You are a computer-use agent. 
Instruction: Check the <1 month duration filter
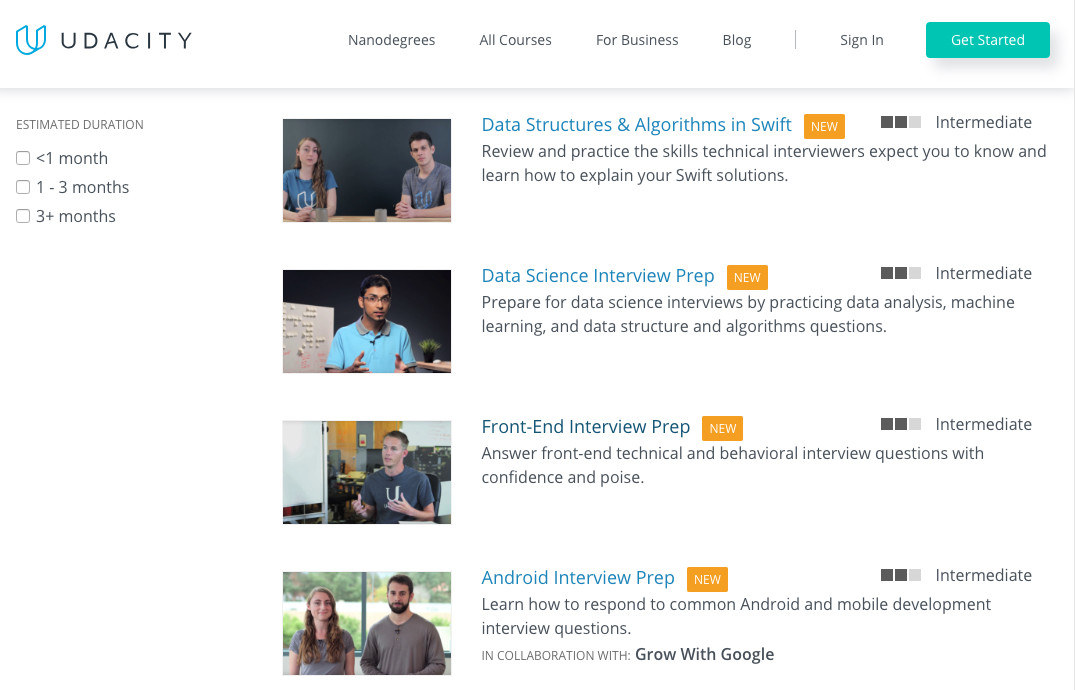tap(23, 158)
